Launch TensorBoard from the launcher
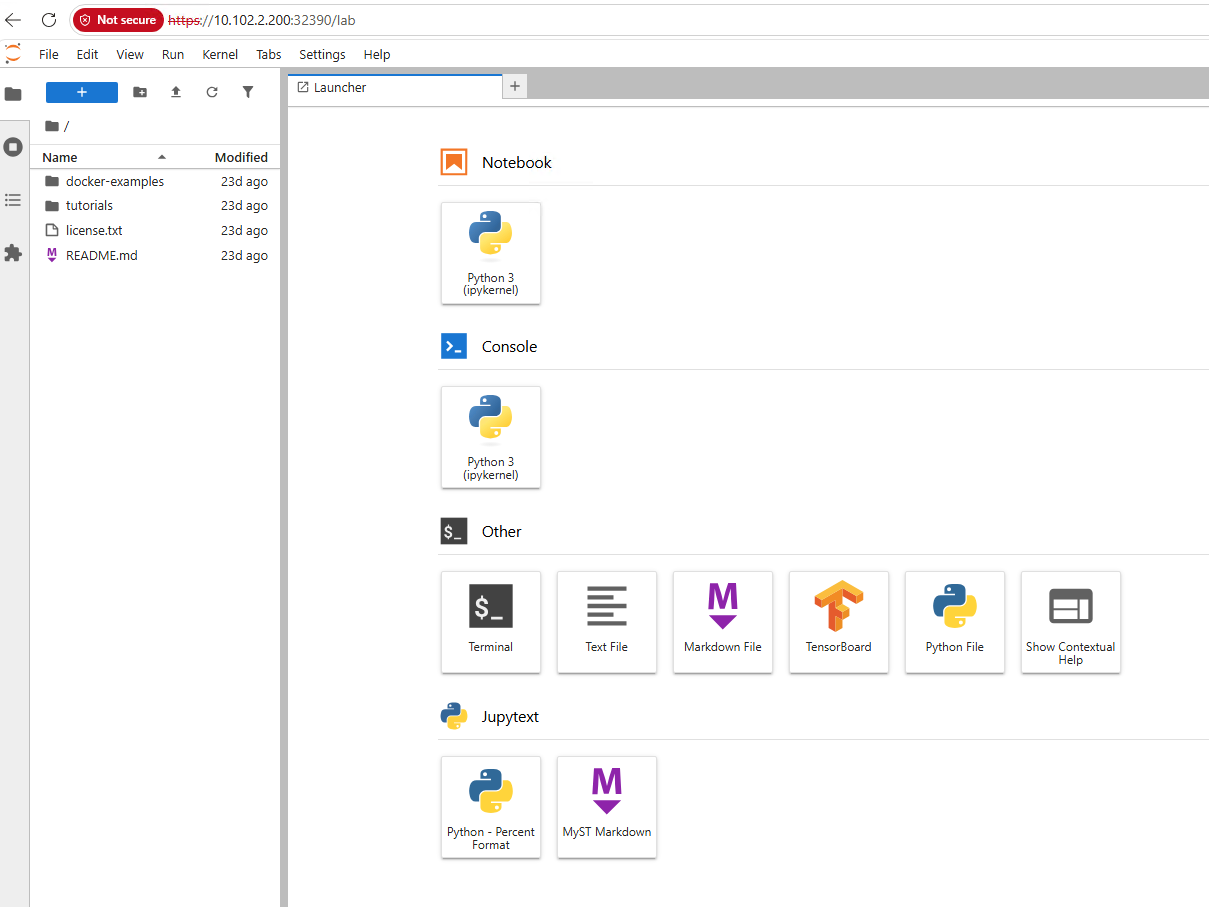The height and width of the screenshot is (907, 1209). (x=839, y=622)
